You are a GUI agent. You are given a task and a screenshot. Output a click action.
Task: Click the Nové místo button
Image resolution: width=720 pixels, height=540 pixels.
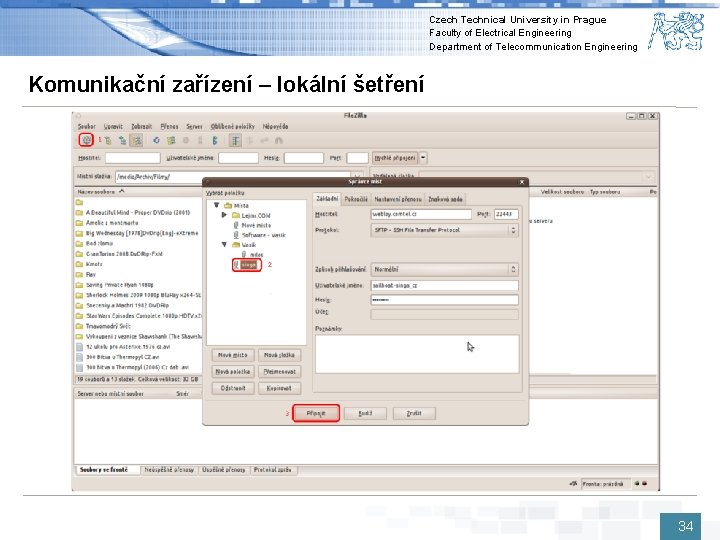tap(233, 355)
